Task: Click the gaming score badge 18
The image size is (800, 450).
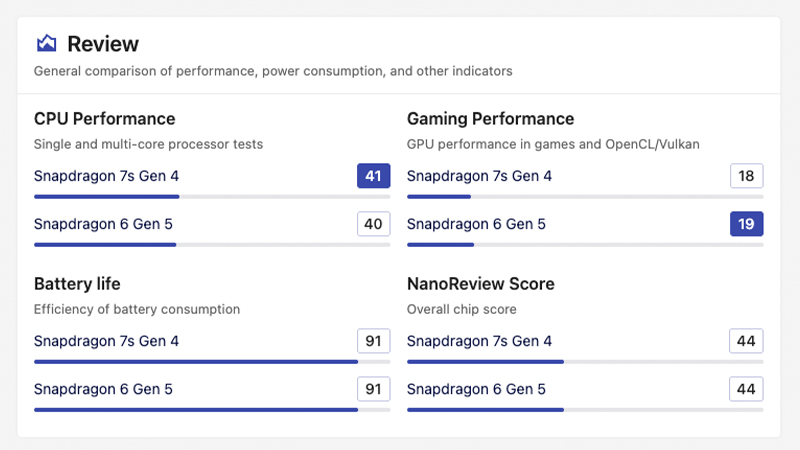Action: tap(746, 176)
